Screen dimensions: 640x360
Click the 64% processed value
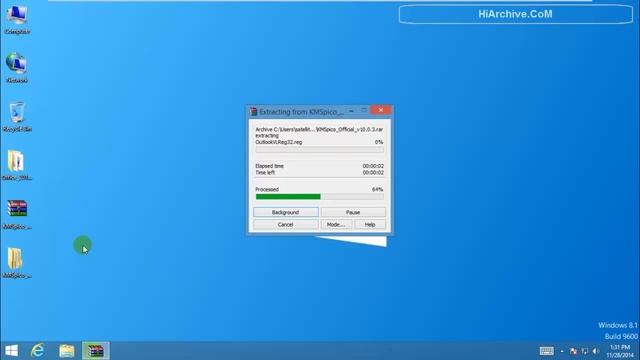point(378,190)
